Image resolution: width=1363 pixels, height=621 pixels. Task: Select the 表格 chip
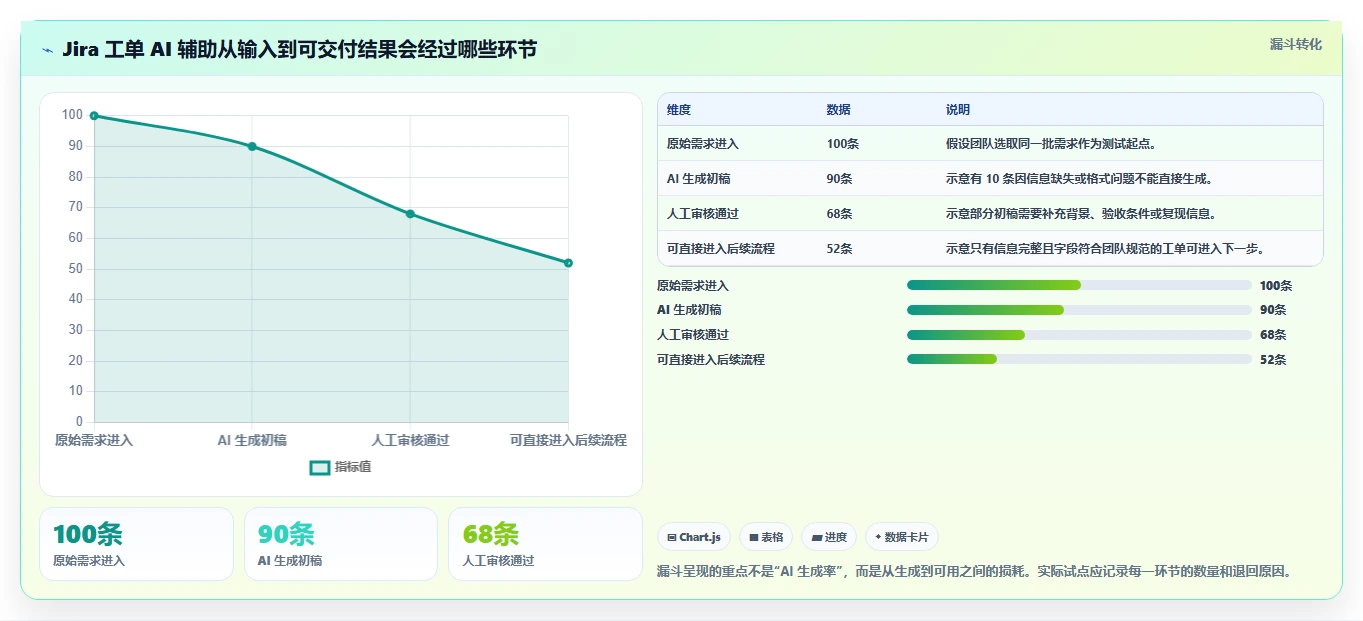coord(766,537)
